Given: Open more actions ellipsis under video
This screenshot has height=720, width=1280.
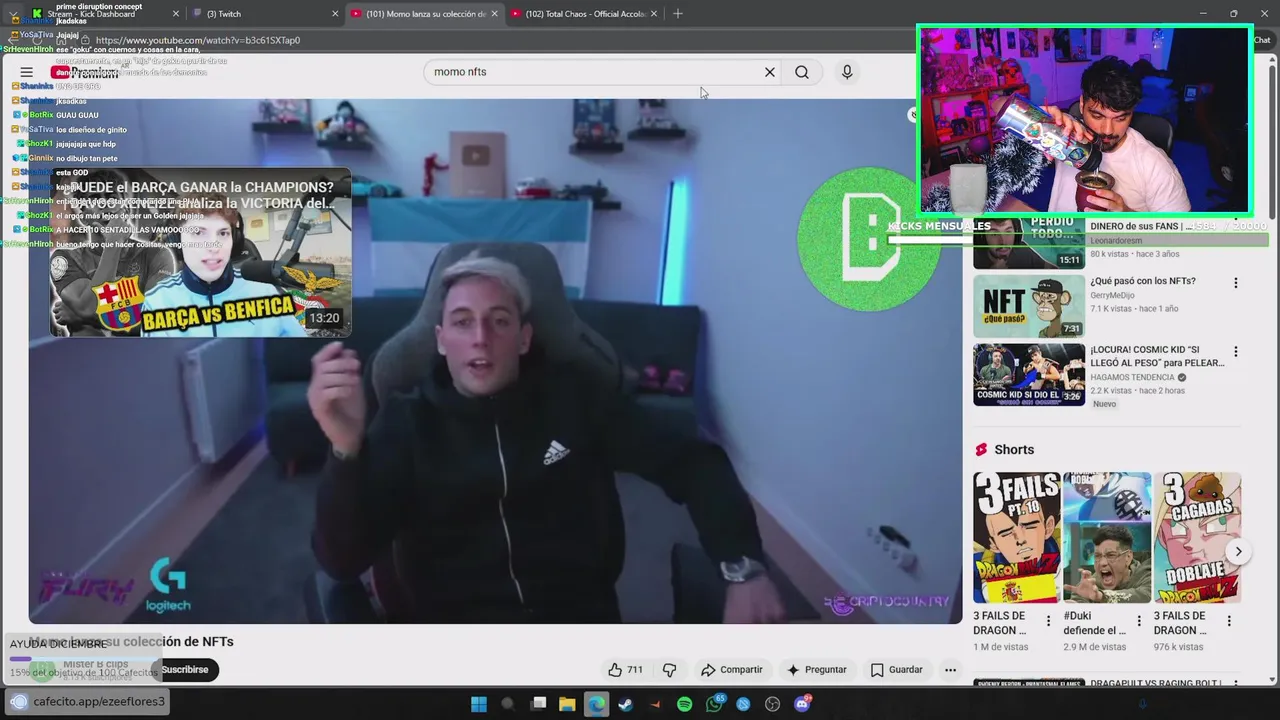Looking at the screenshot, I should pyautogui.click(x=950, y=670).
